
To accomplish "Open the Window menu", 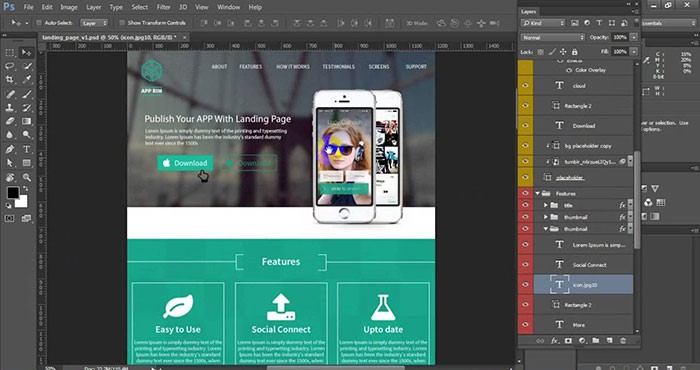I will click(x=228, y=7).
